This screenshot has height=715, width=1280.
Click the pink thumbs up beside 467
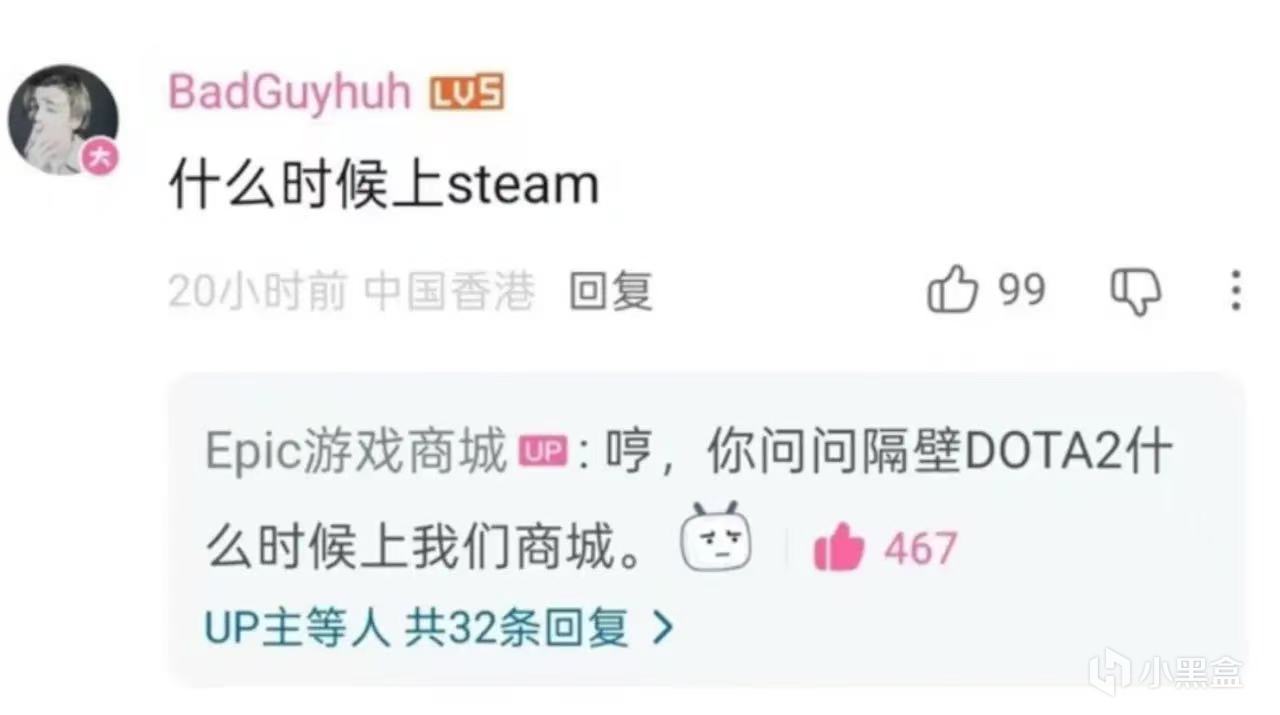(839, 548)
